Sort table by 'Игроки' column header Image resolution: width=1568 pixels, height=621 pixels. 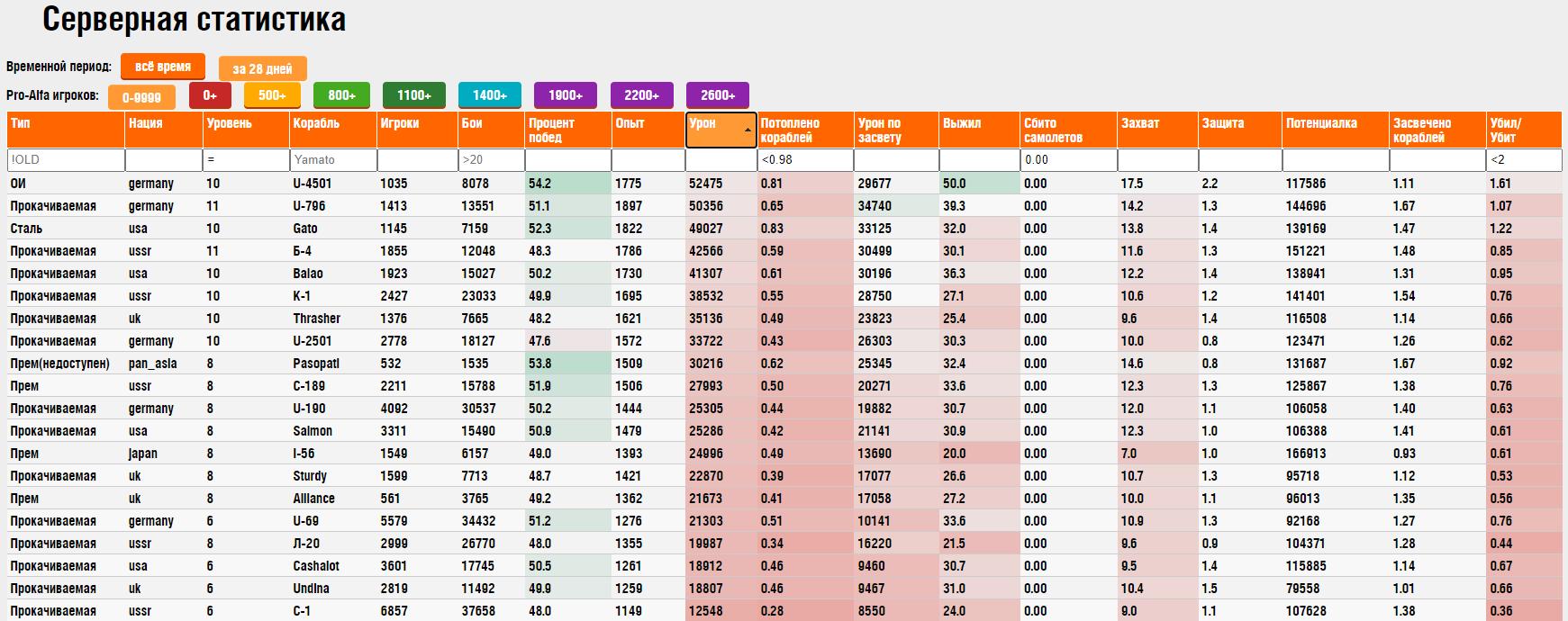click(x=417, y=130)
